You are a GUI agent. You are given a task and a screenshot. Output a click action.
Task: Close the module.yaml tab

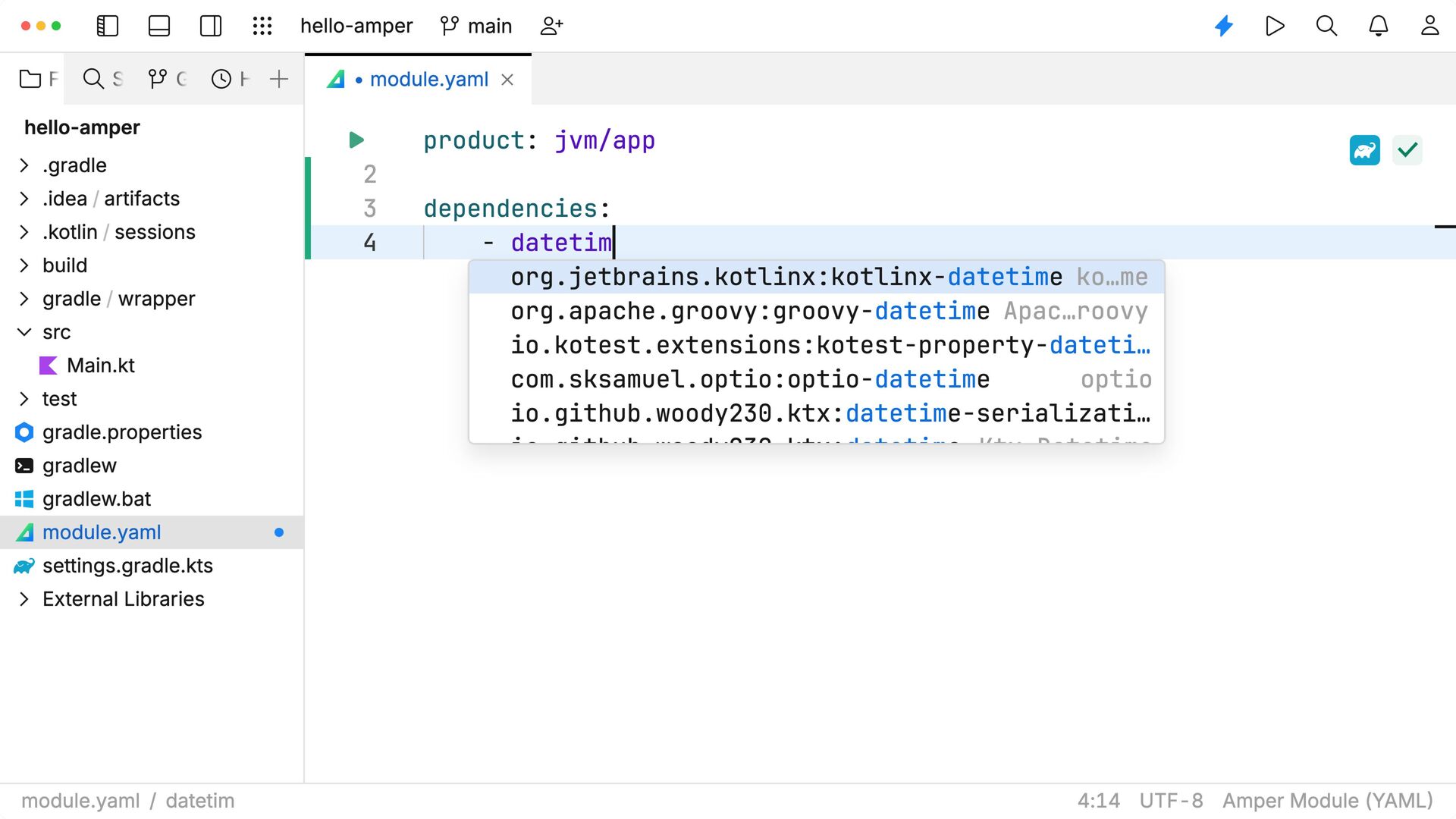click(507, 80)
